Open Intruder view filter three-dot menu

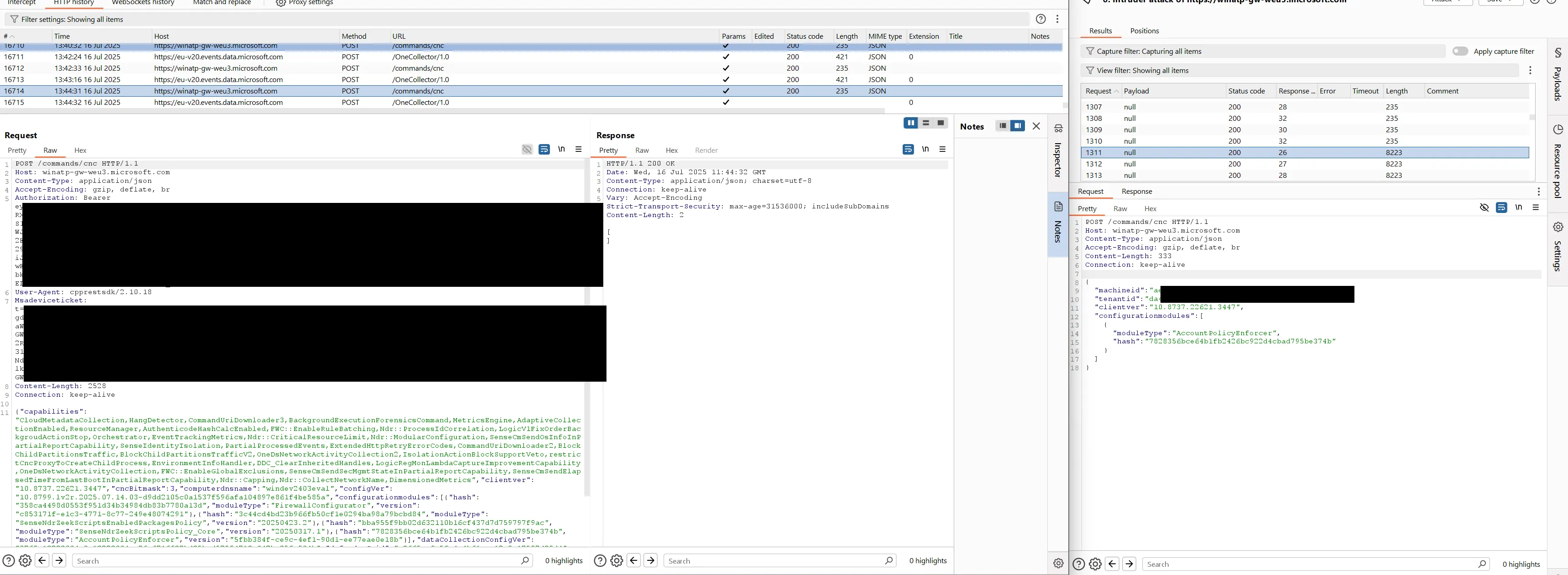[1530, 71]
